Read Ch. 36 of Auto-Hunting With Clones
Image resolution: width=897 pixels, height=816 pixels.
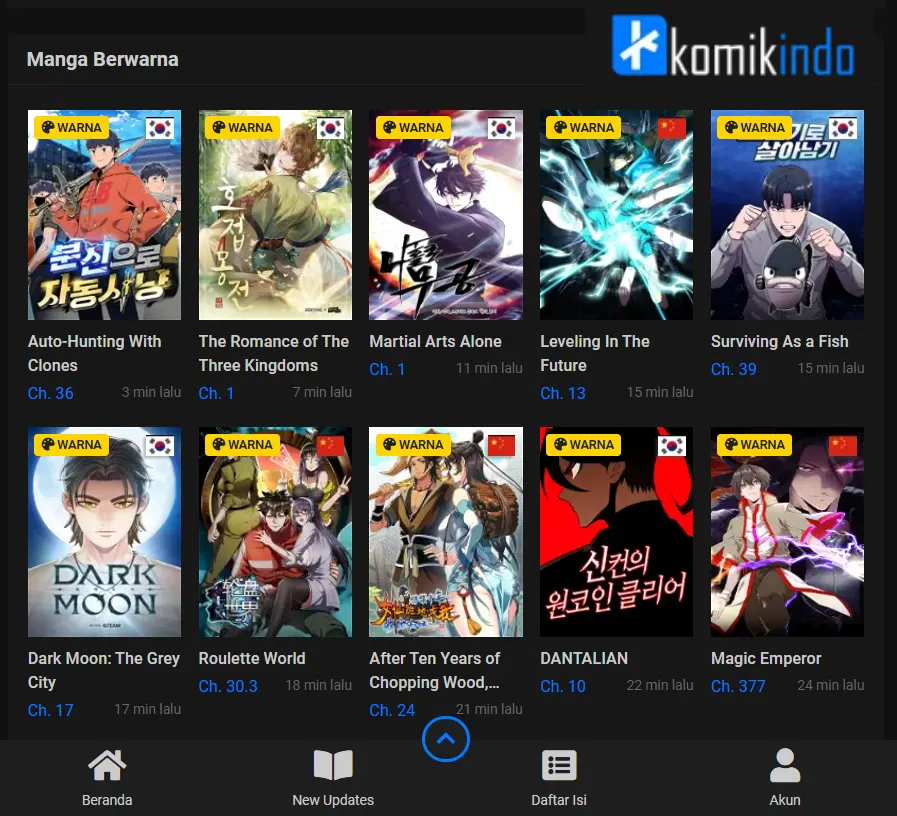point(50,393)
